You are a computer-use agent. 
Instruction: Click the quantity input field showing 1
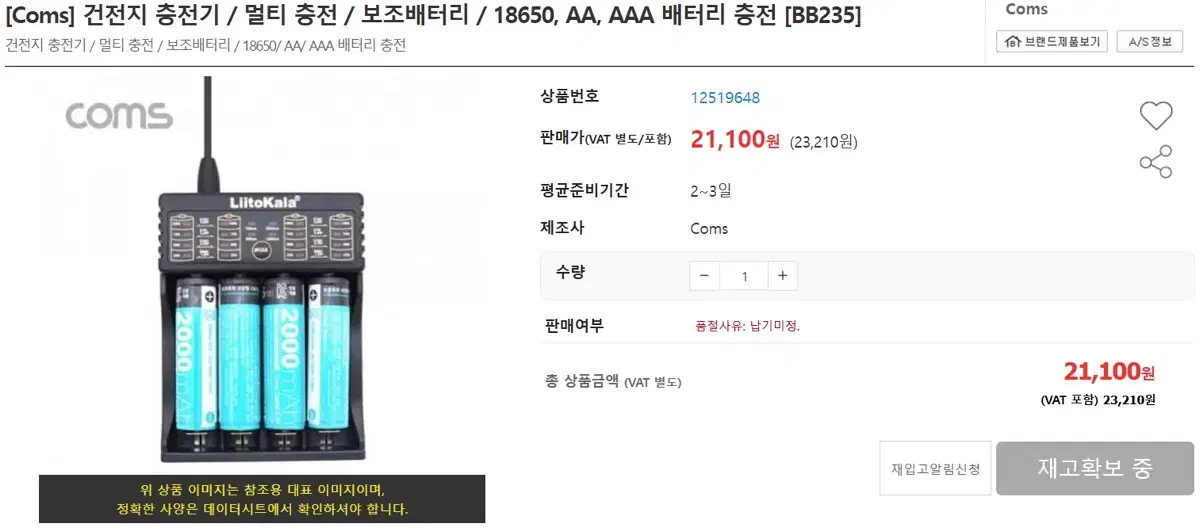point(743,276)
